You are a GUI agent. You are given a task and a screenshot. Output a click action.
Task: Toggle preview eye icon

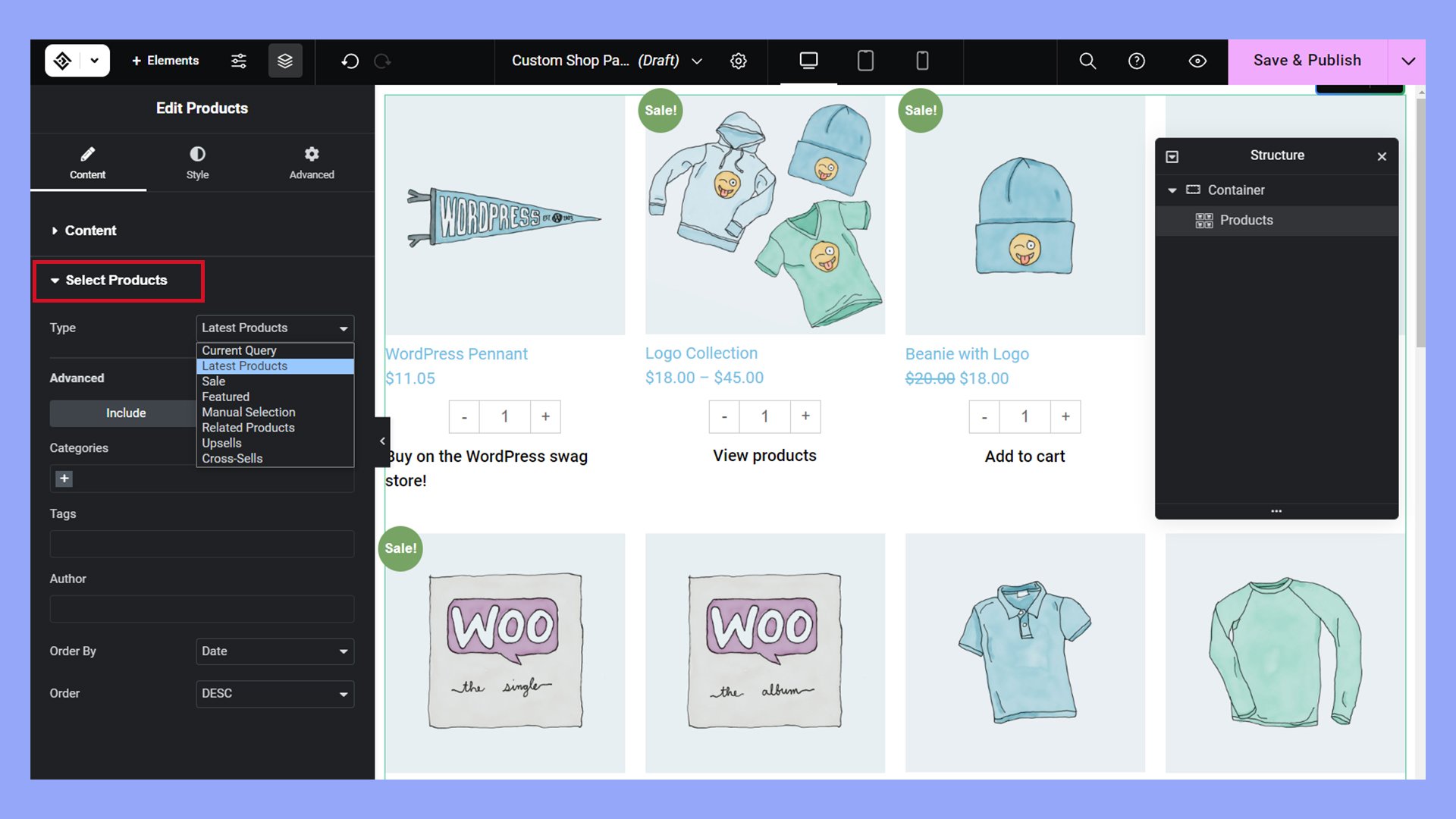(1197, 61)
